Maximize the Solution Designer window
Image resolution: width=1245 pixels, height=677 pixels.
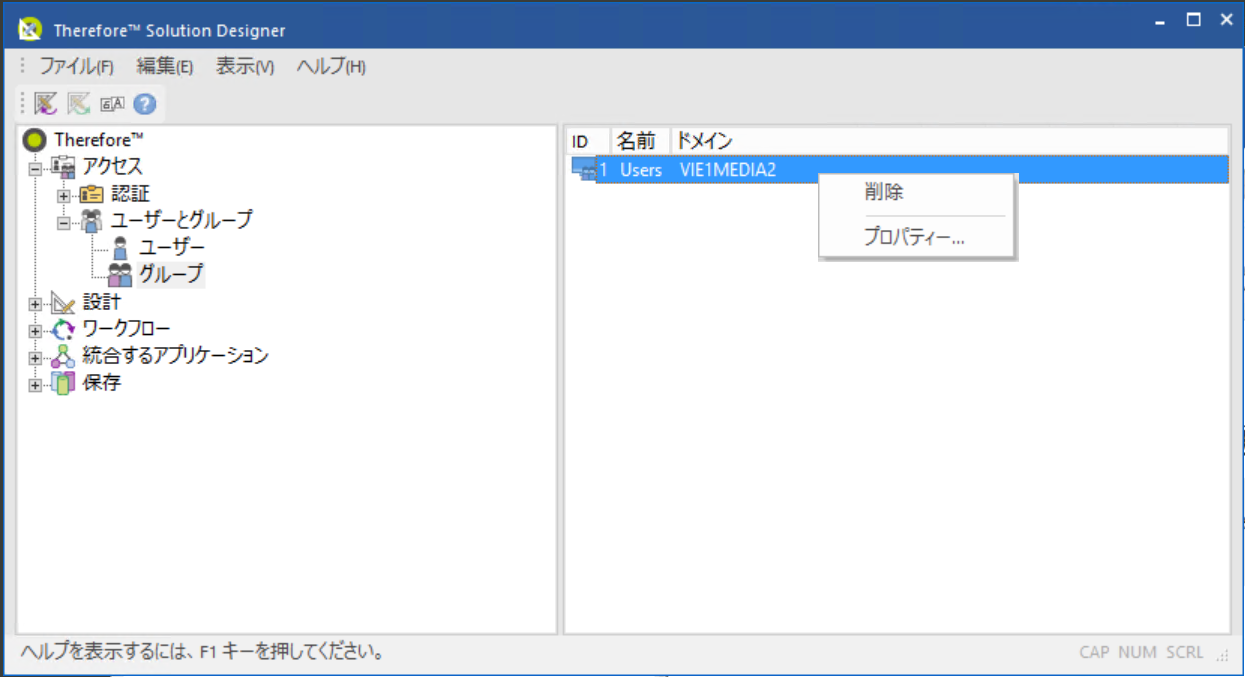pyautogui.click(x=1193, y=20)
